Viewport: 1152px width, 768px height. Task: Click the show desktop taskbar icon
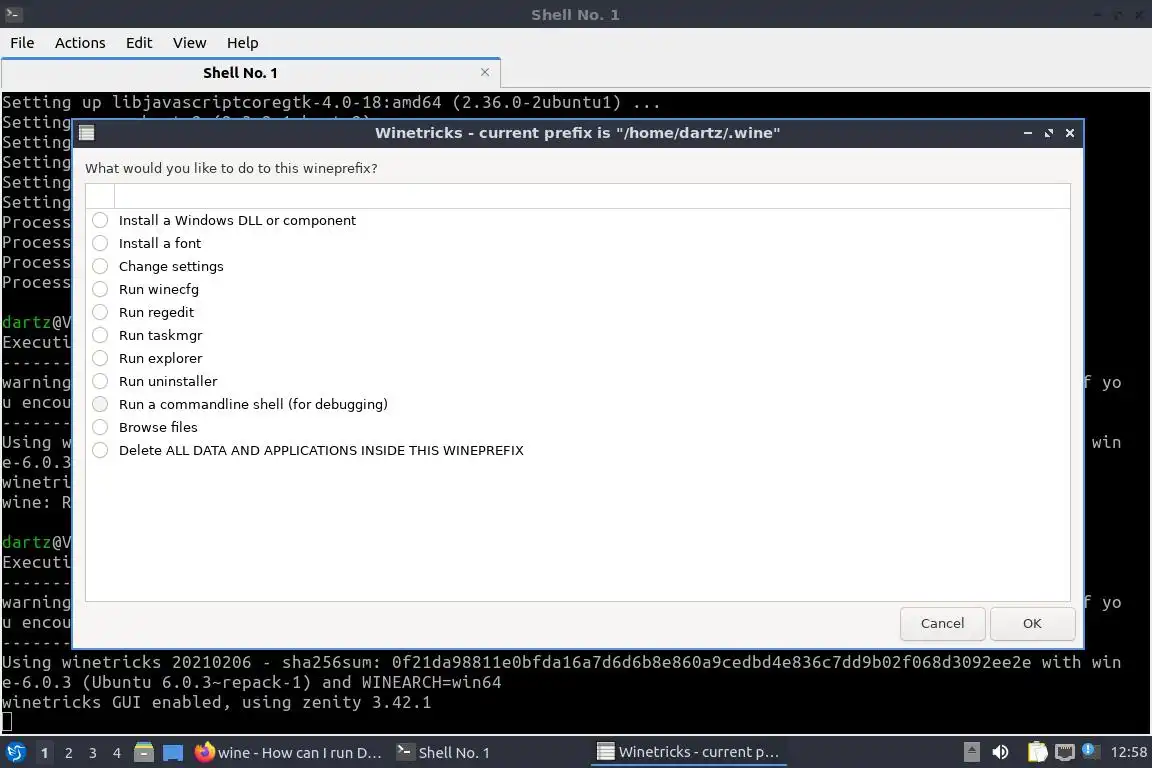coord(173,753)
